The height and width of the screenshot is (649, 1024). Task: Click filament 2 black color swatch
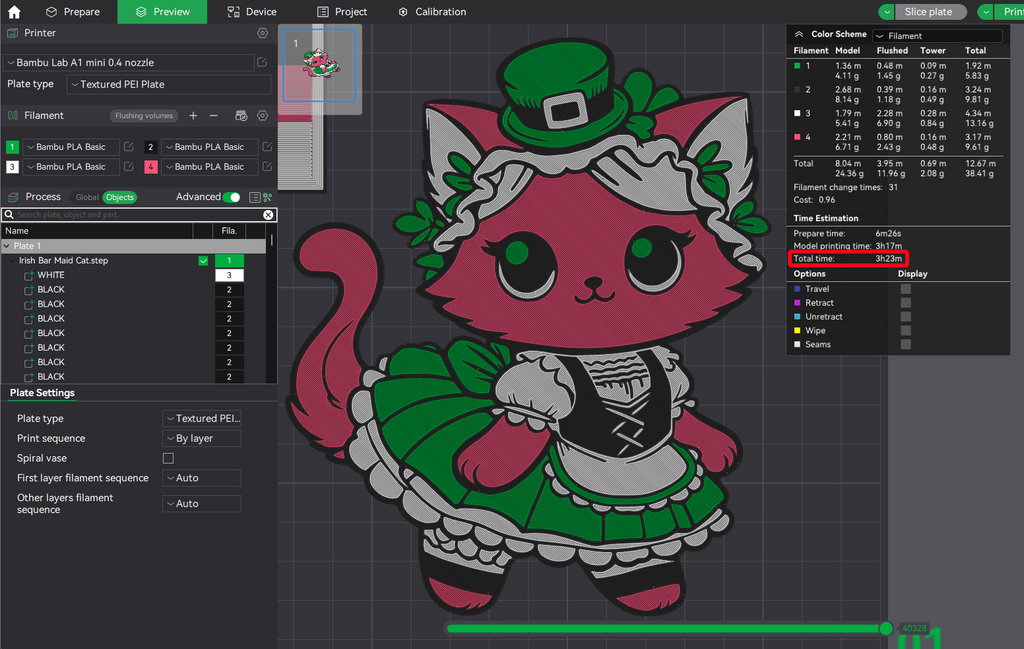(151, 147)
